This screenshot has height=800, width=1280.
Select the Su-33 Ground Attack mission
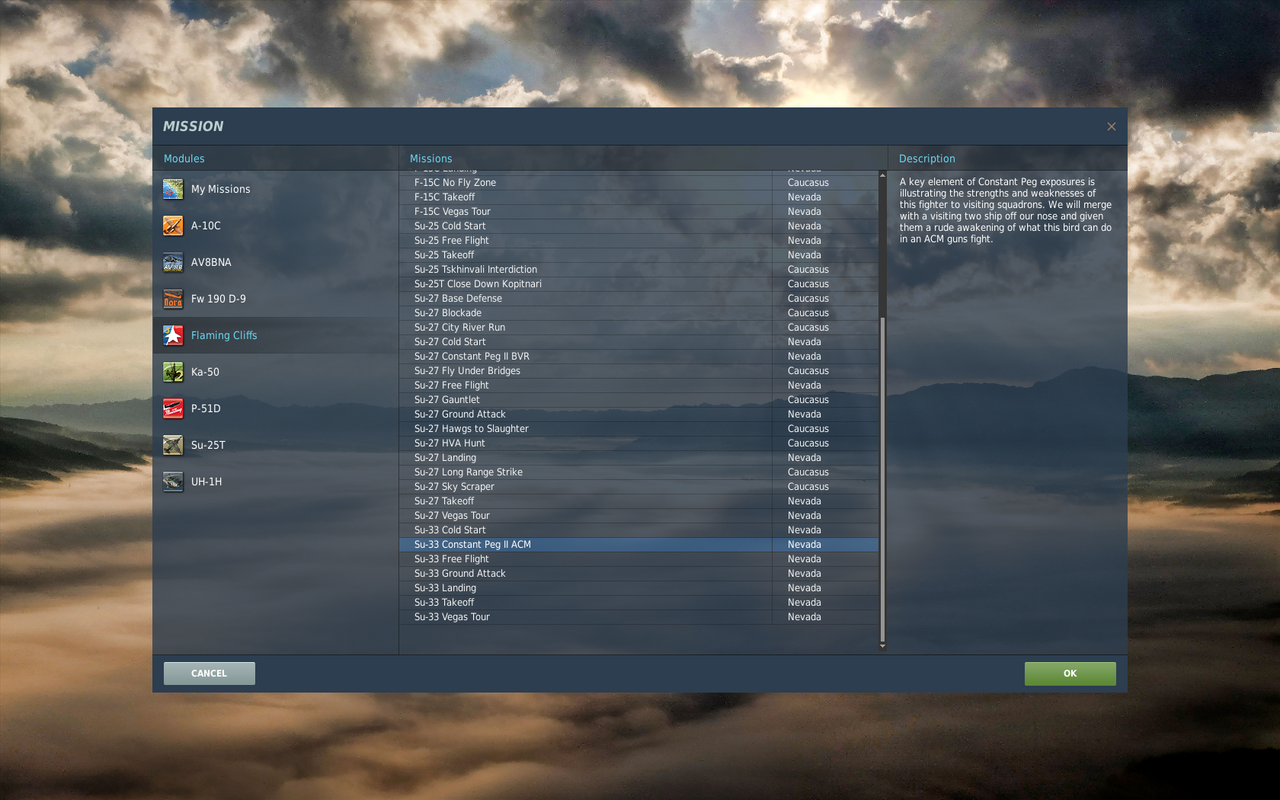point(459,573)
